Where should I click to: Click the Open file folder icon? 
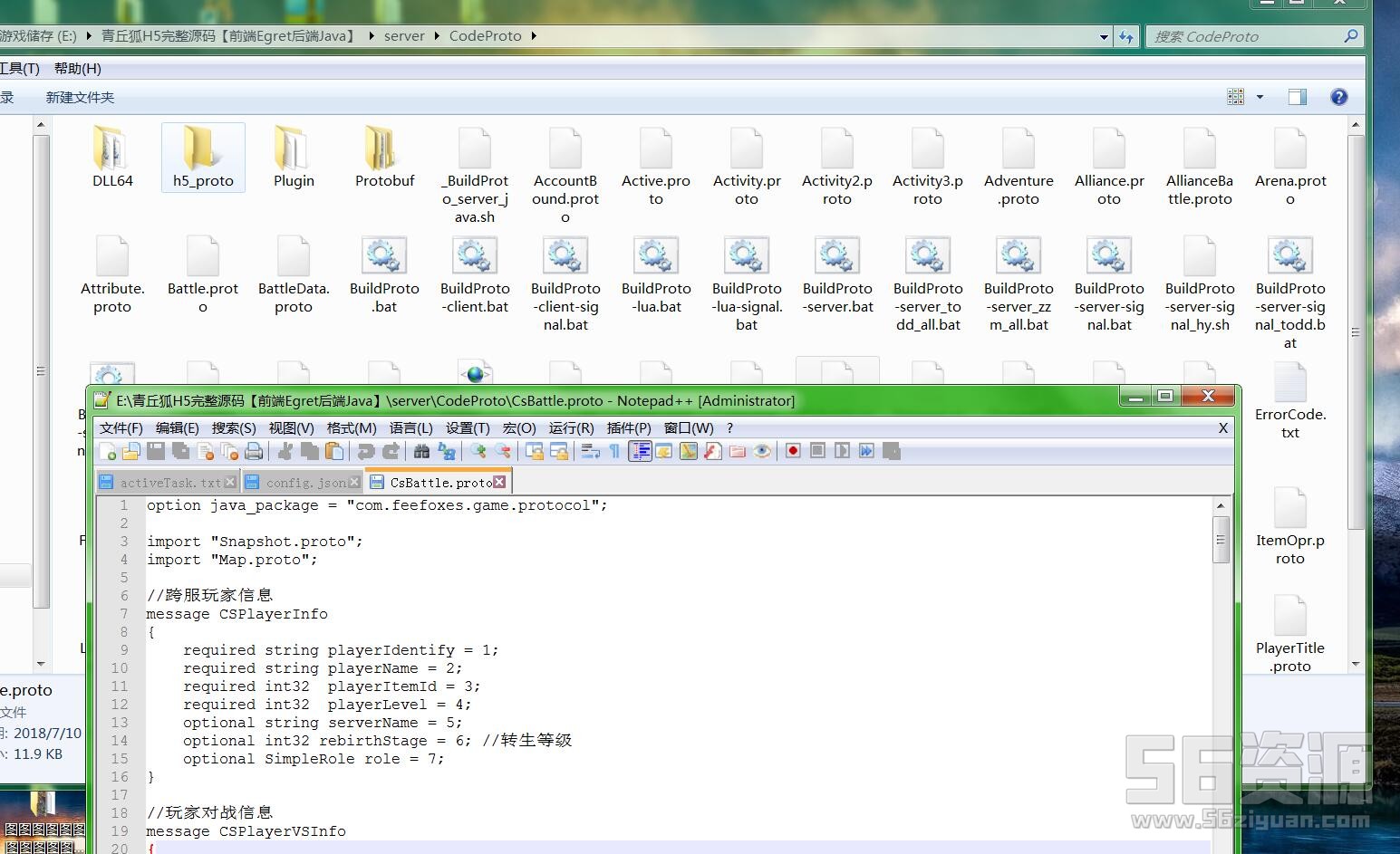coord(131,451)
